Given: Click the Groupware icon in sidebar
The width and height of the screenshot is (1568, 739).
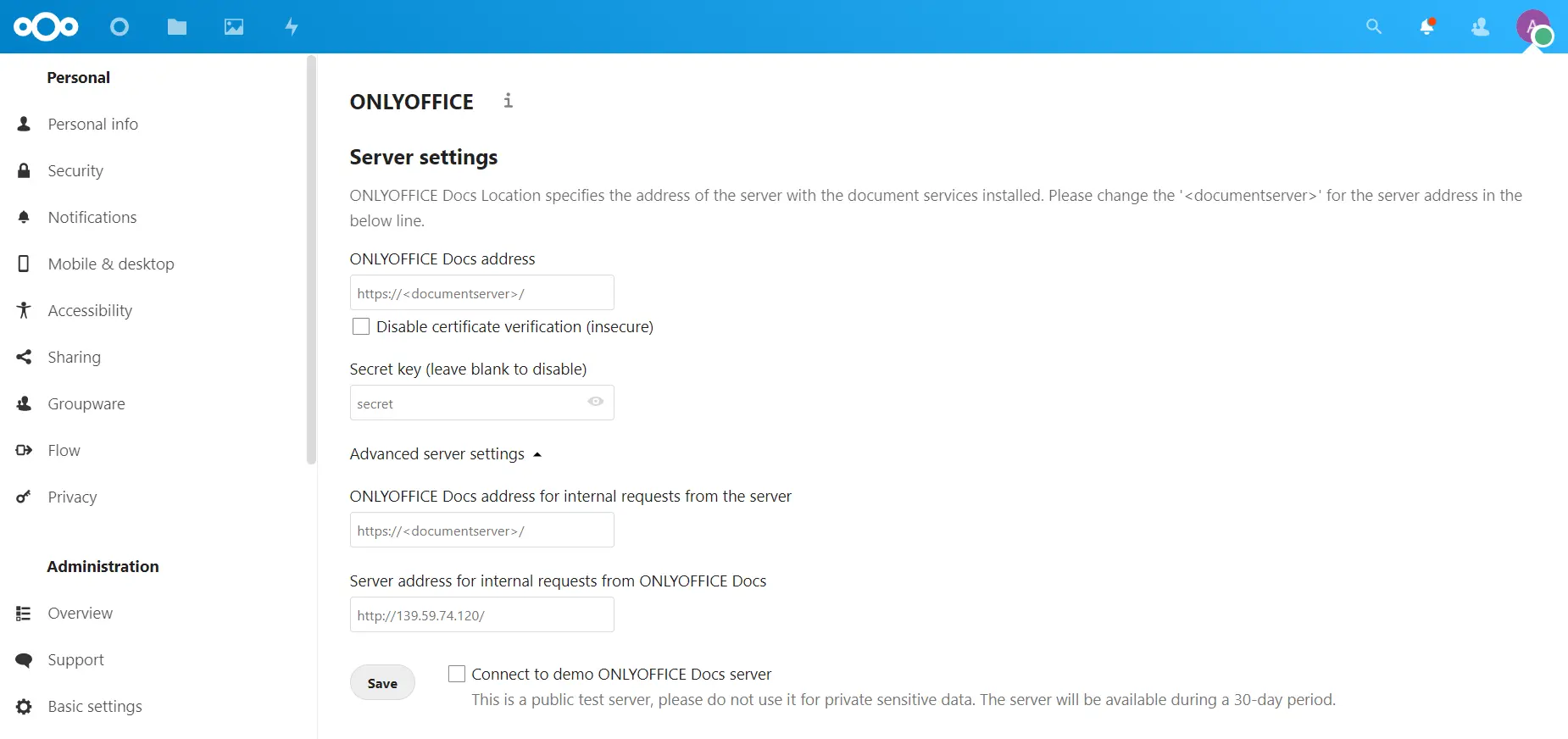Looking at the screenshot, I should 24,403.
